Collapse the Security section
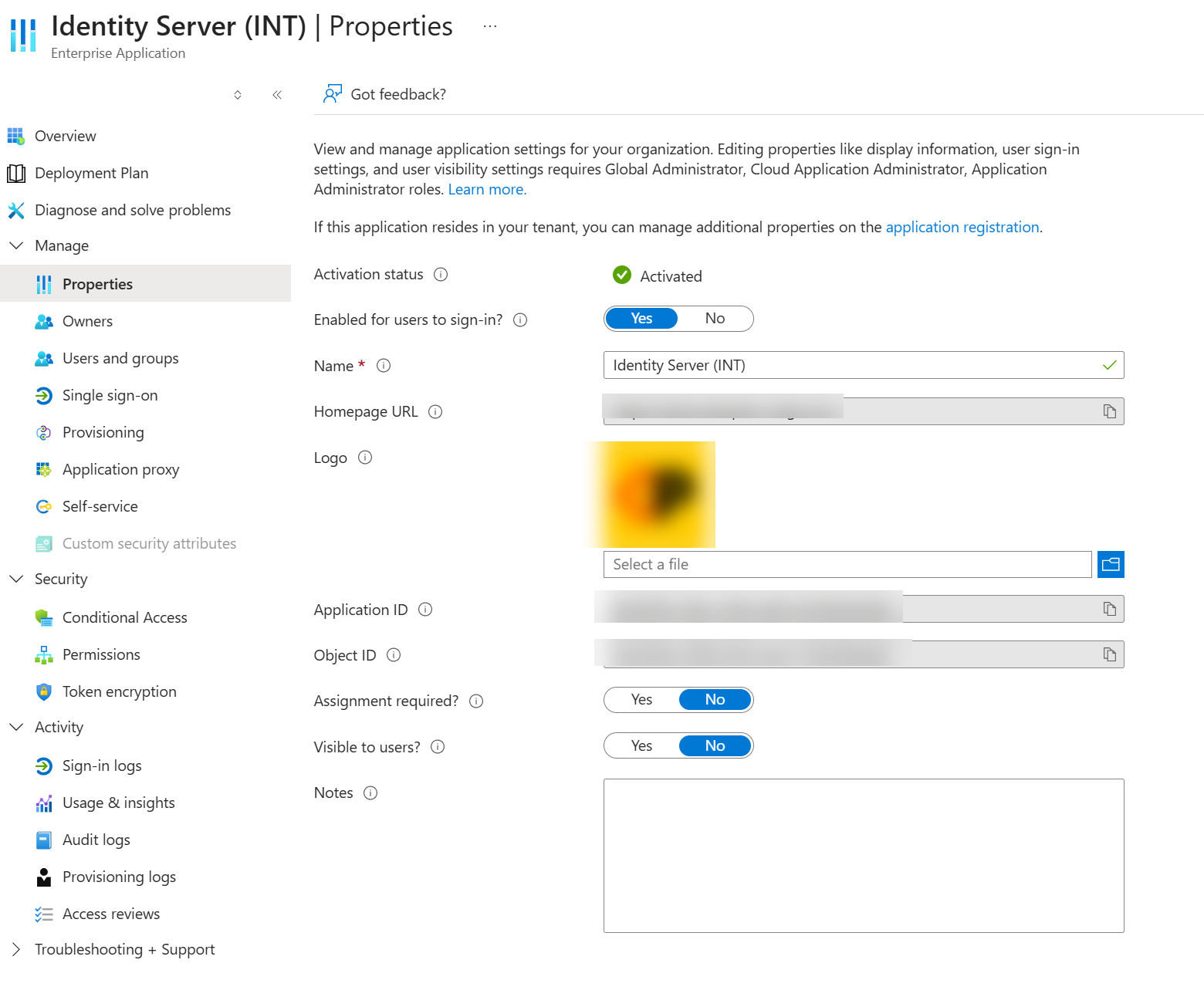The width and height of the screenshot is (1204, 997). 15,579
